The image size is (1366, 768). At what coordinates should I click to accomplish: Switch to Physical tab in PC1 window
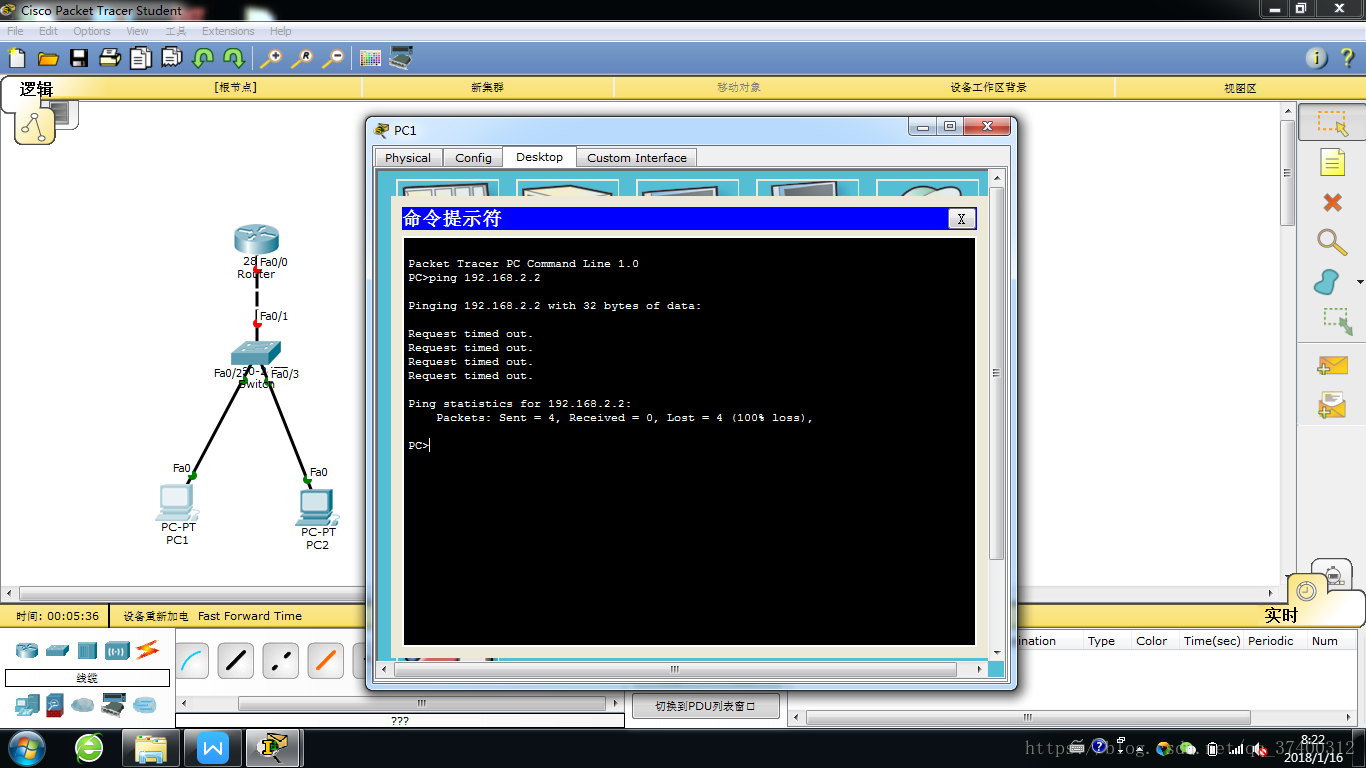tap(408, 158)
